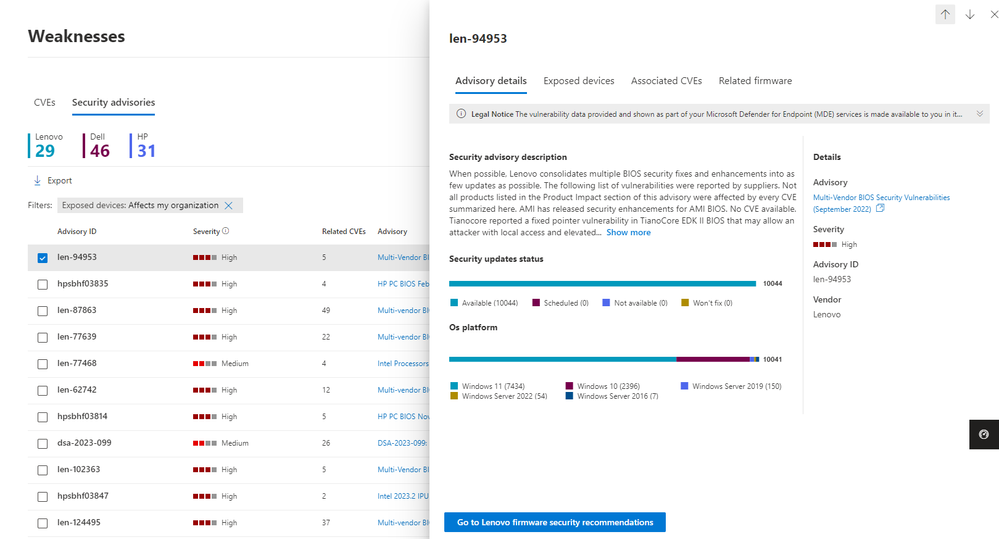Check the hpsbhf03835 row checkbox
This screenshot has width=999, height=539.
click(x=43, y=285)
